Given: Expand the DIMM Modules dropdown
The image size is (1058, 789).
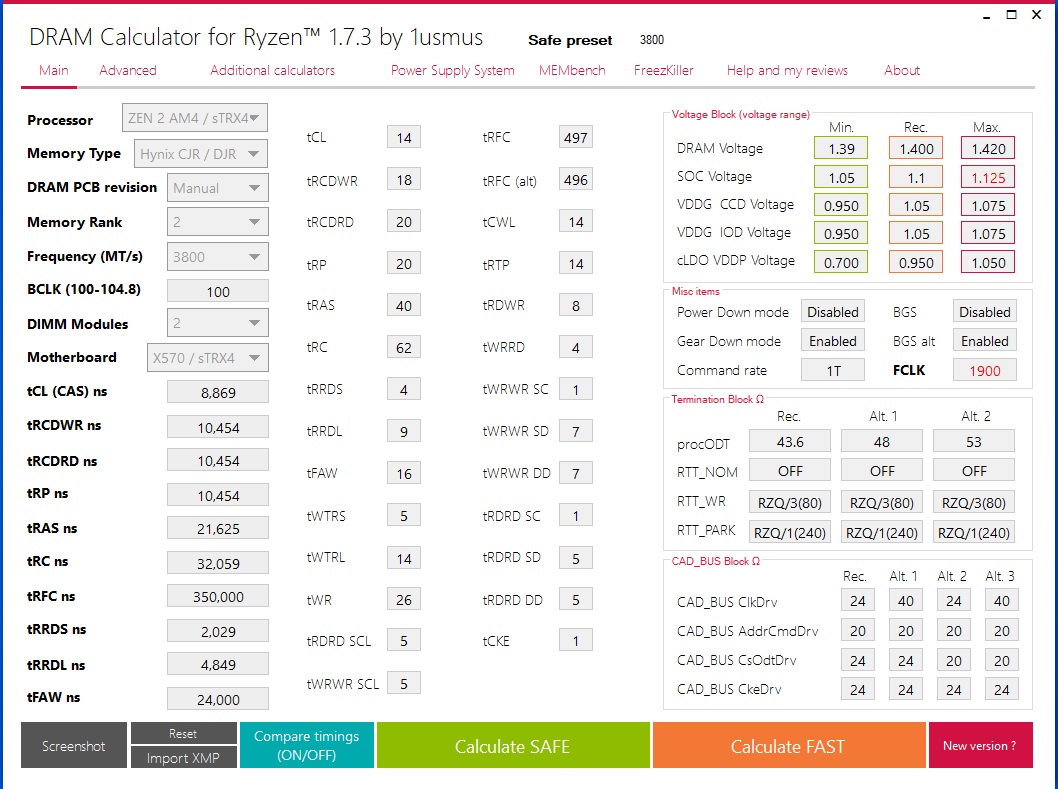Looking at the screenshot, I should 217,323.
